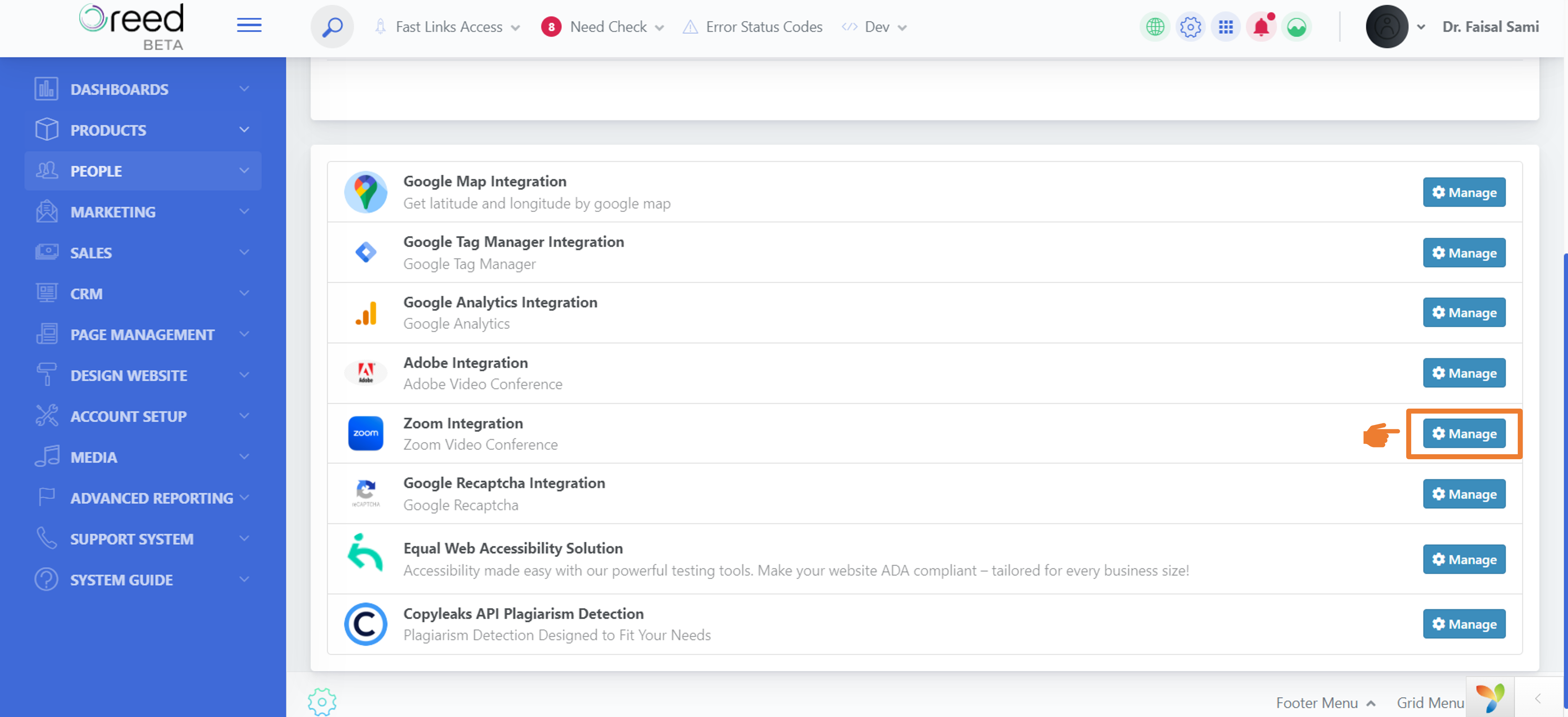Manage the Equal Web Accessibility Solution
1568x717 pixels.
point(1464,559)
